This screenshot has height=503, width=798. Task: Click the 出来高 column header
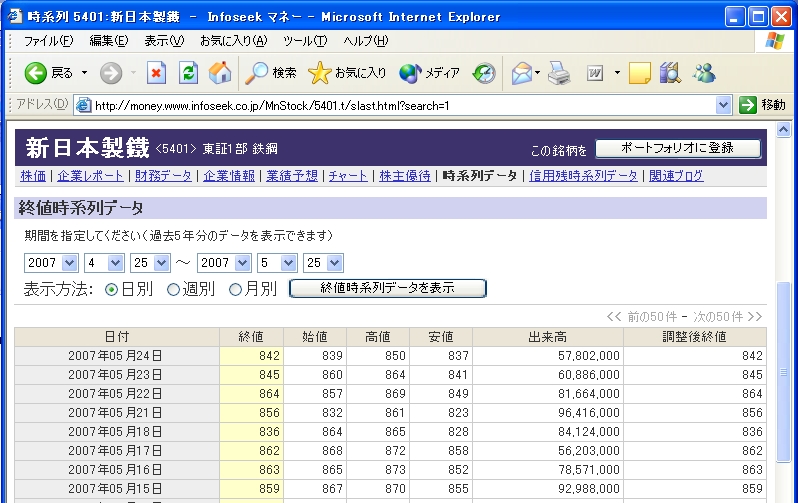pos(548,337)
